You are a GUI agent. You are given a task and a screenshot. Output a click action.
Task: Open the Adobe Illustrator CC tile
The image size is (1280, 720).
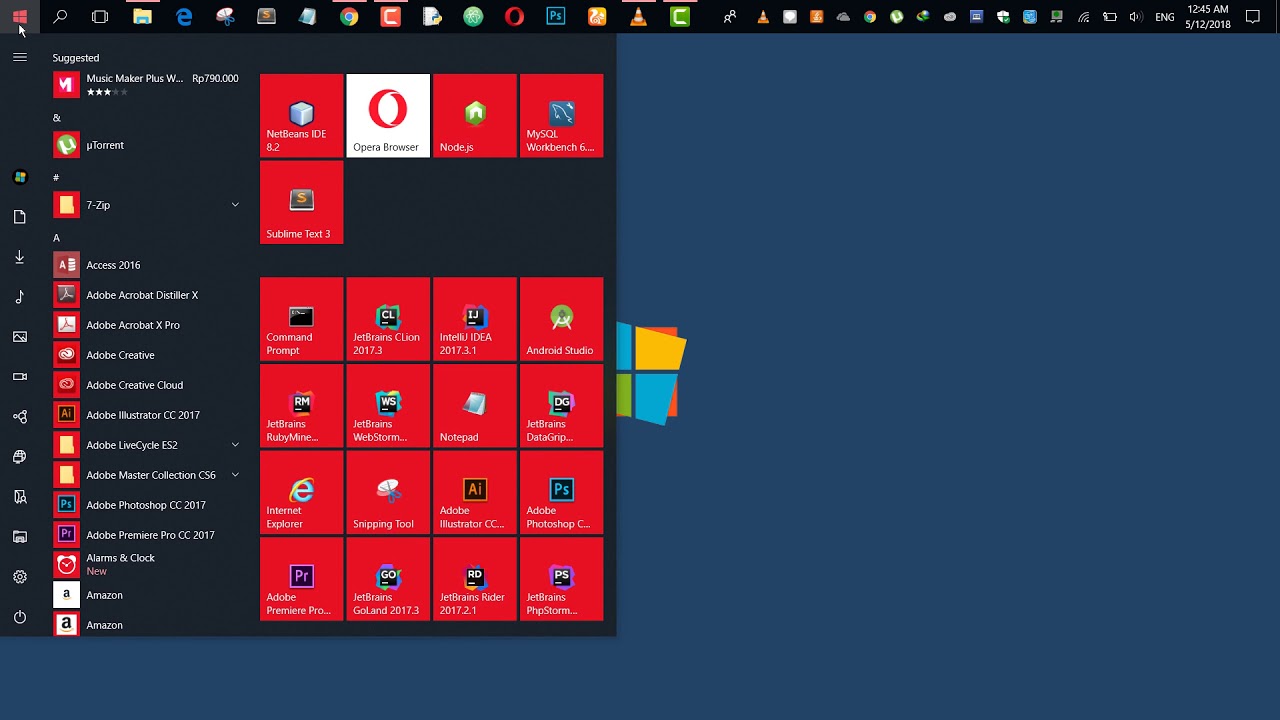click(475, 492)
